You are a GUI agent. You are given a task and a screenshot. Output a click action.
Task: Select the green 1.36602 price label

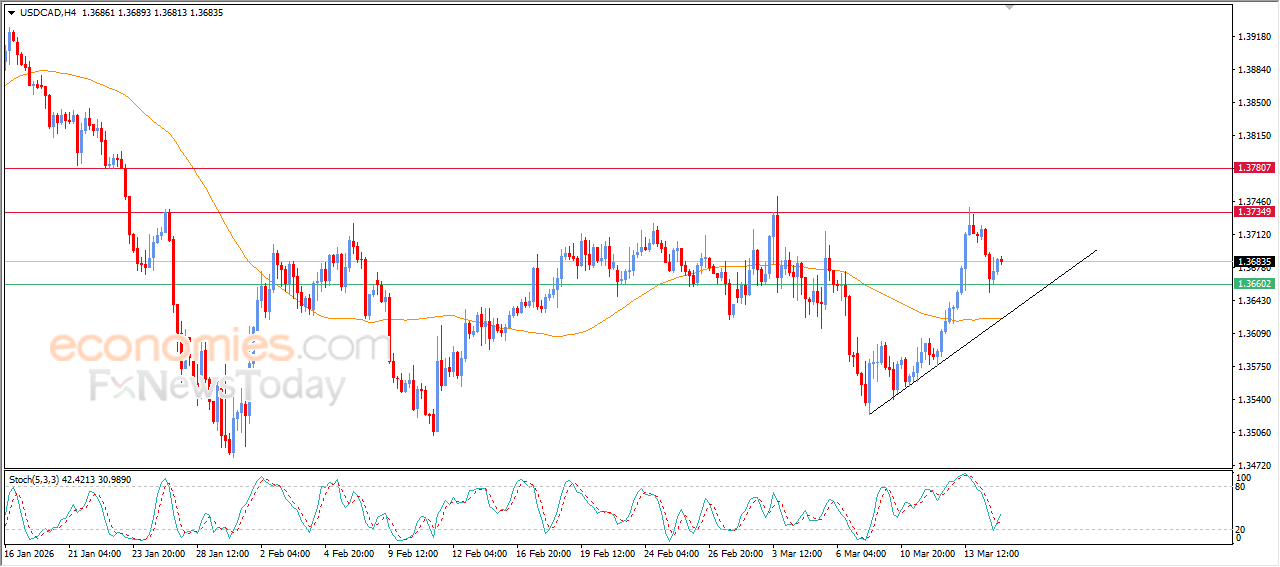click(x=1253, y=284)
